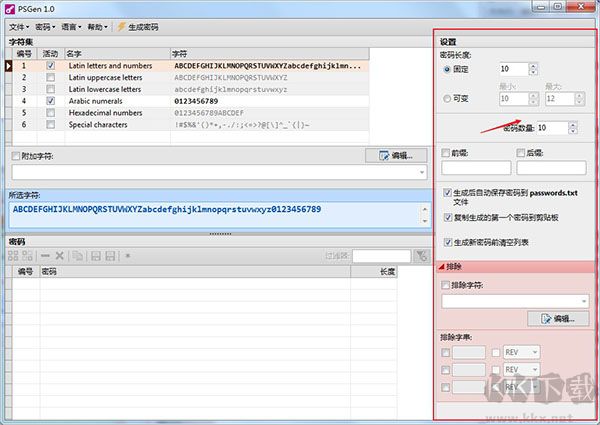This screenshot has width=600, height=425.
Task: Enable the Latin uppercase letters charset
Action: click(x=51, y=77)
